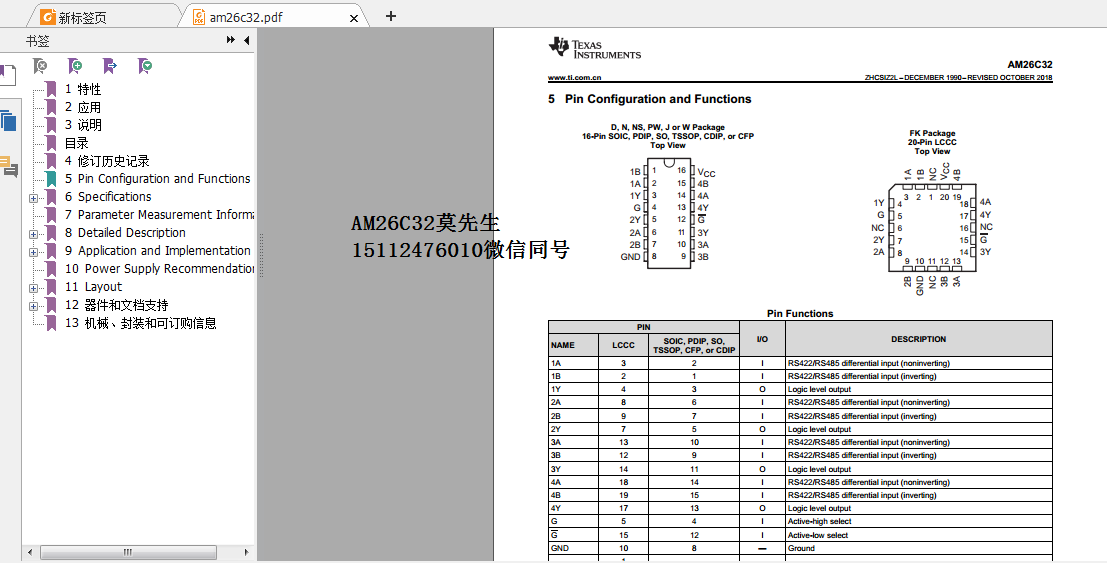
Task: Open a new tab with plus button
Action: 390,16
